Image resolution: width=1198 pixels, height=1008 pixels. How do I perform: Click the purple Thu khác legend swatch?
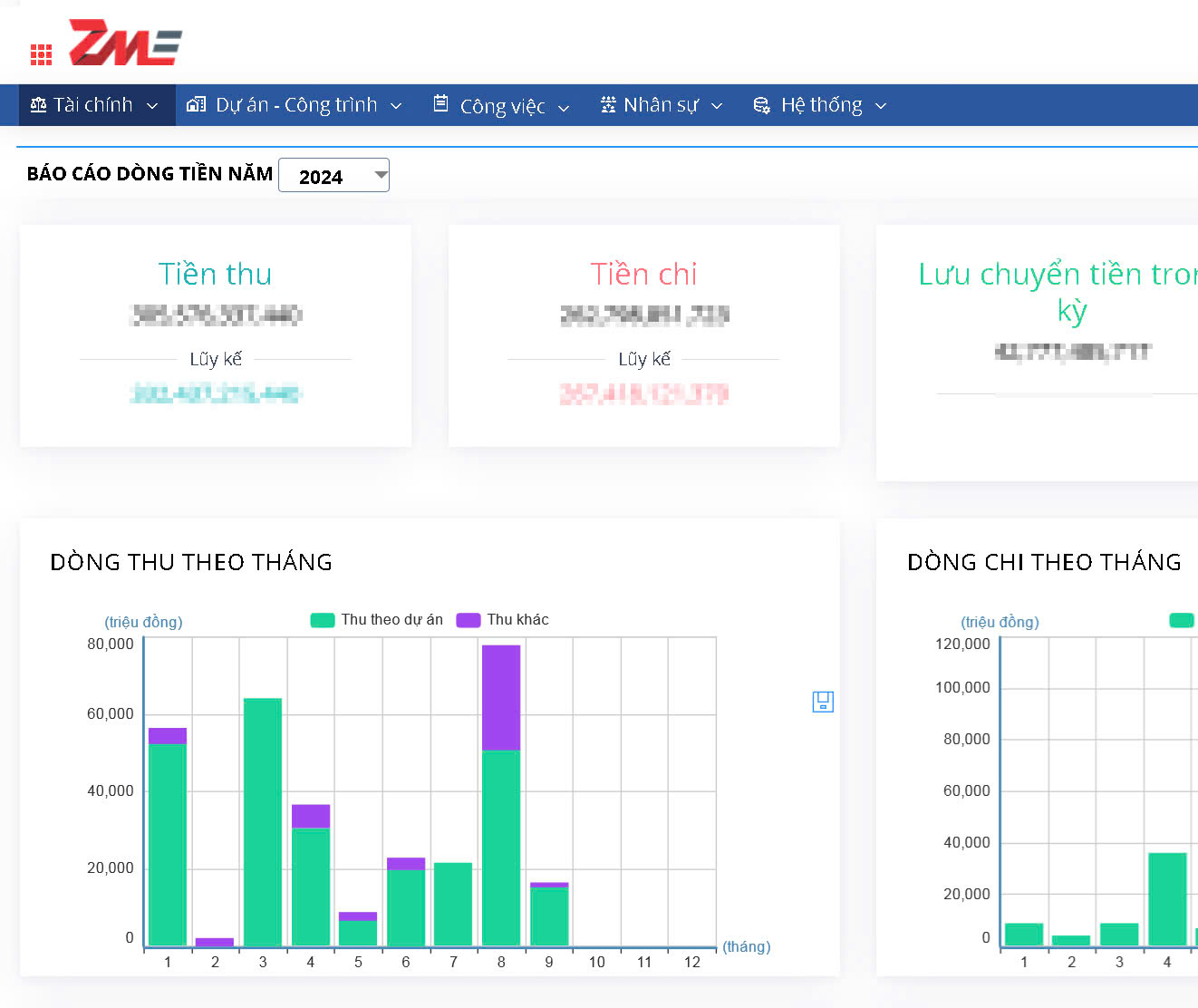click(469, 620)
